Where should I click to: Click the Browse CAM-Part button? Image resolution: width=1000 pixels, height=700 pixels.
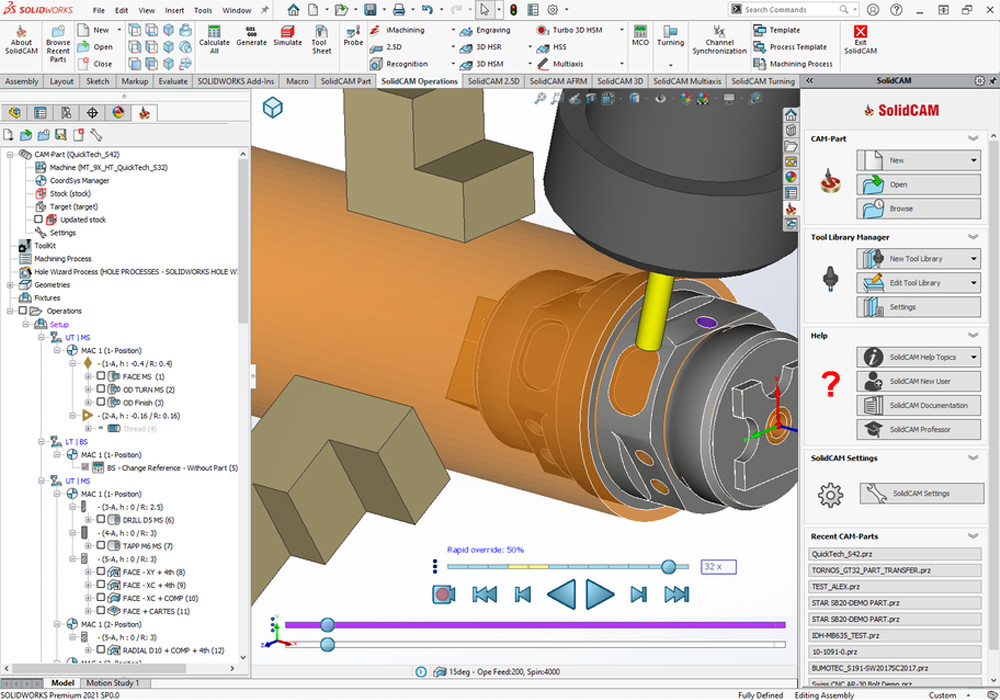coord(918,208)
